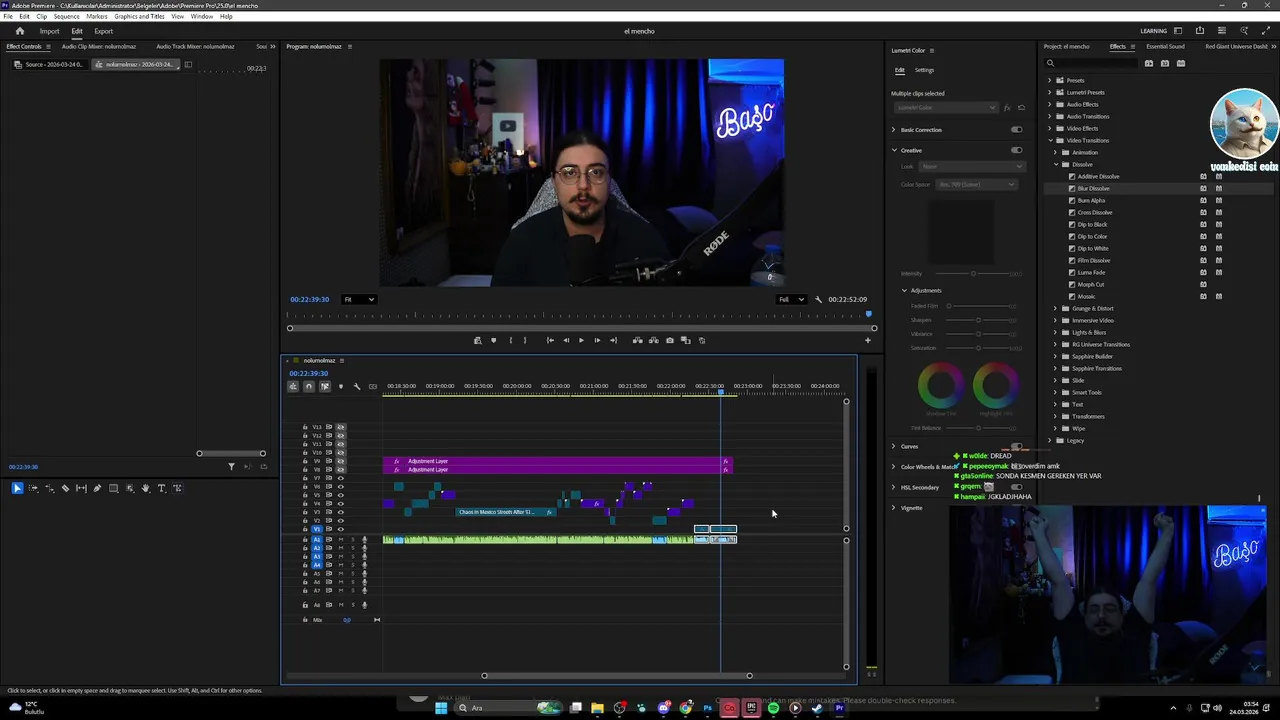Mute audio track A1

(x=340, y=539)
